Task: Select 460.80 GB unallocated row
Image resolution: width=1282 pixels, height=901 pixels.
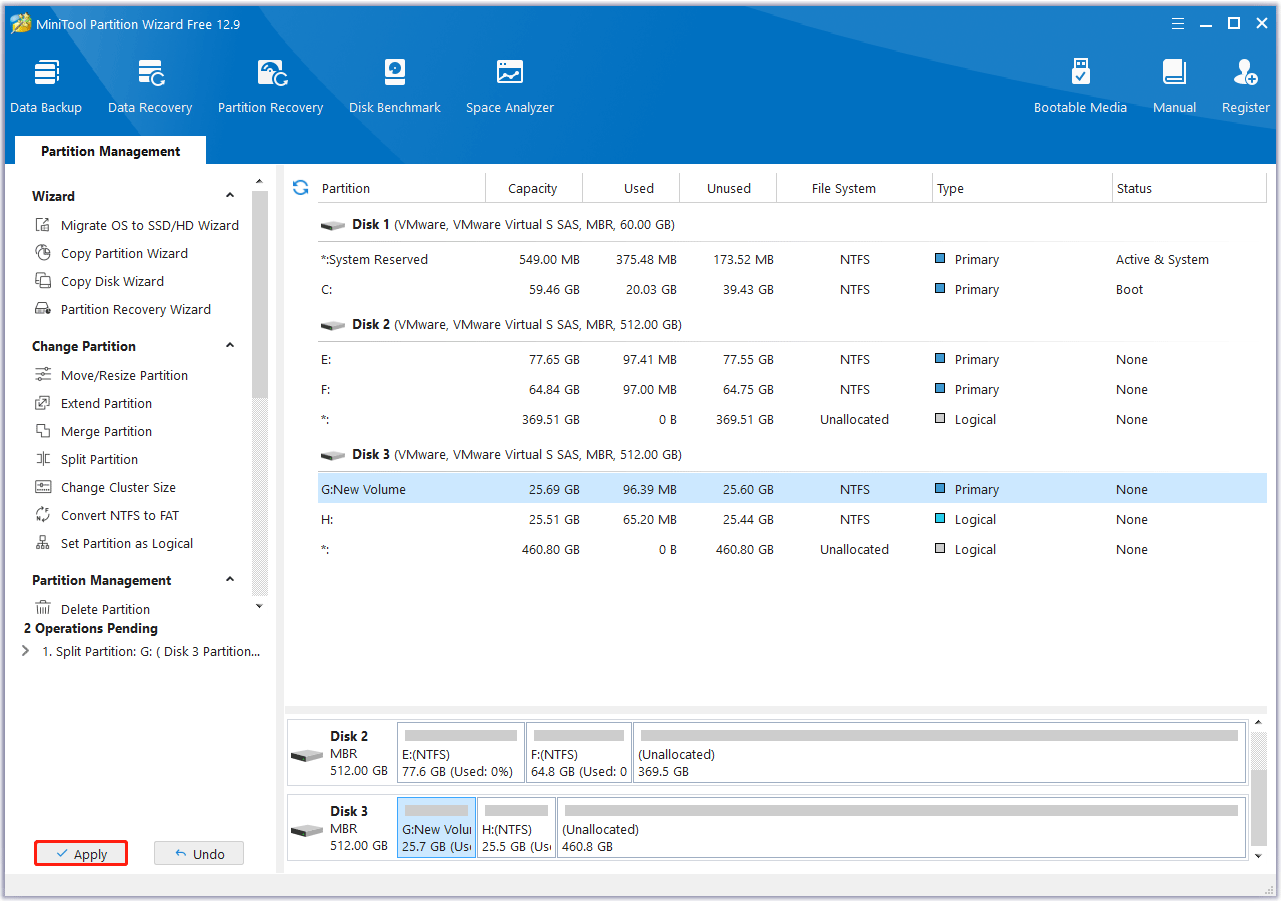Action: [792, 550]
